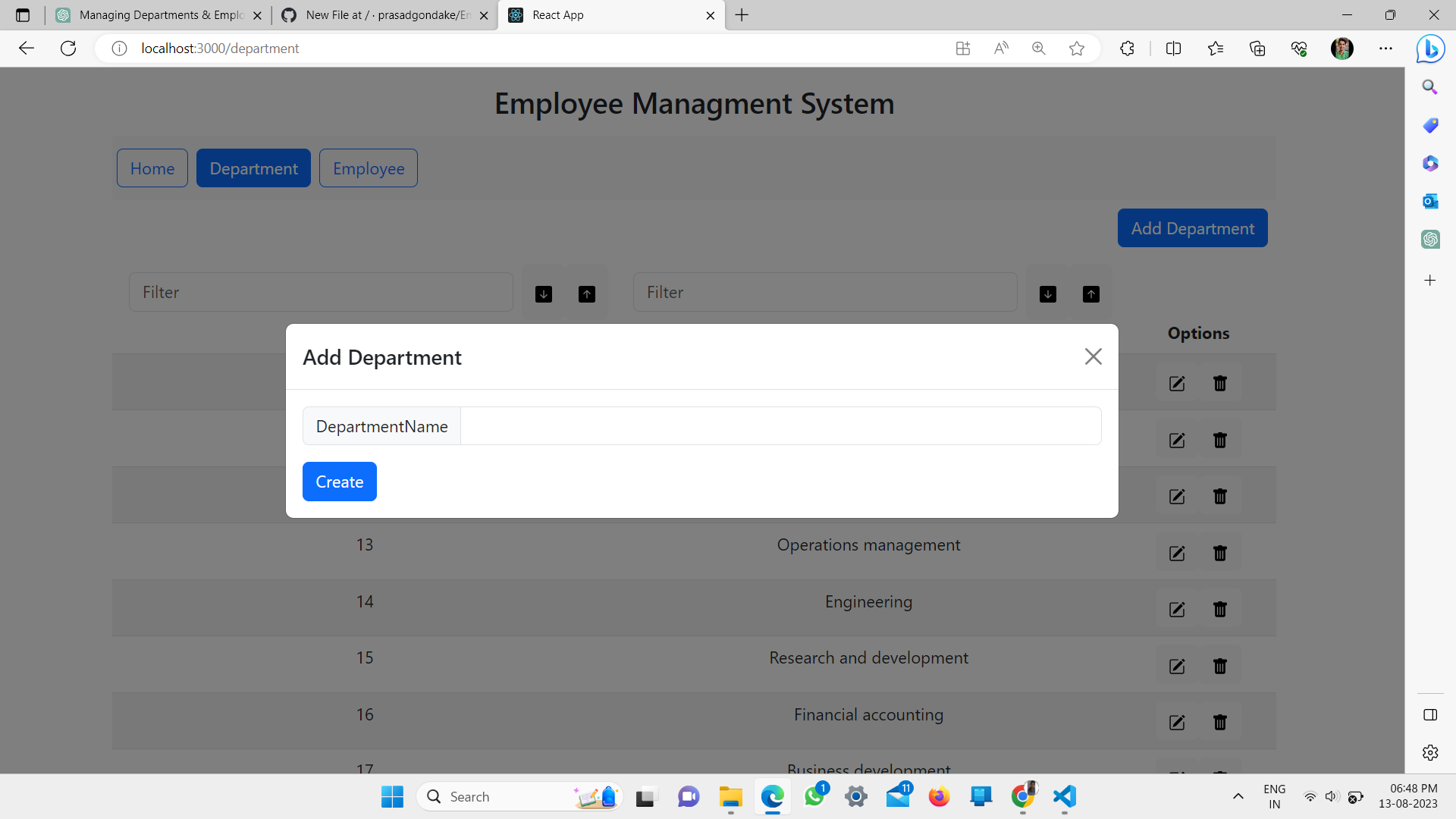Image resolution: width=1456 pixels, height=819 pixels.
Task: Open ChatGPT from the Edge sidebar
Action: pos(1430,239)
